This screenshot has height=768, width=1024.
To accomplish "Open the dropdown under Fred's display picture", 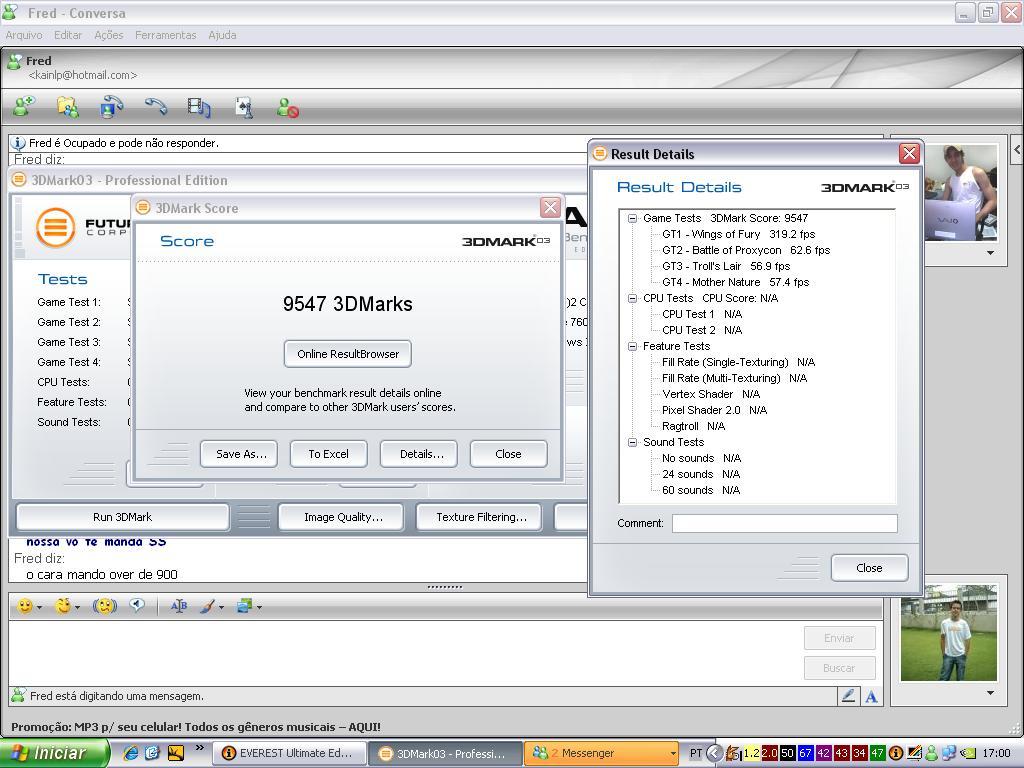I will click(x=991, y=253).
